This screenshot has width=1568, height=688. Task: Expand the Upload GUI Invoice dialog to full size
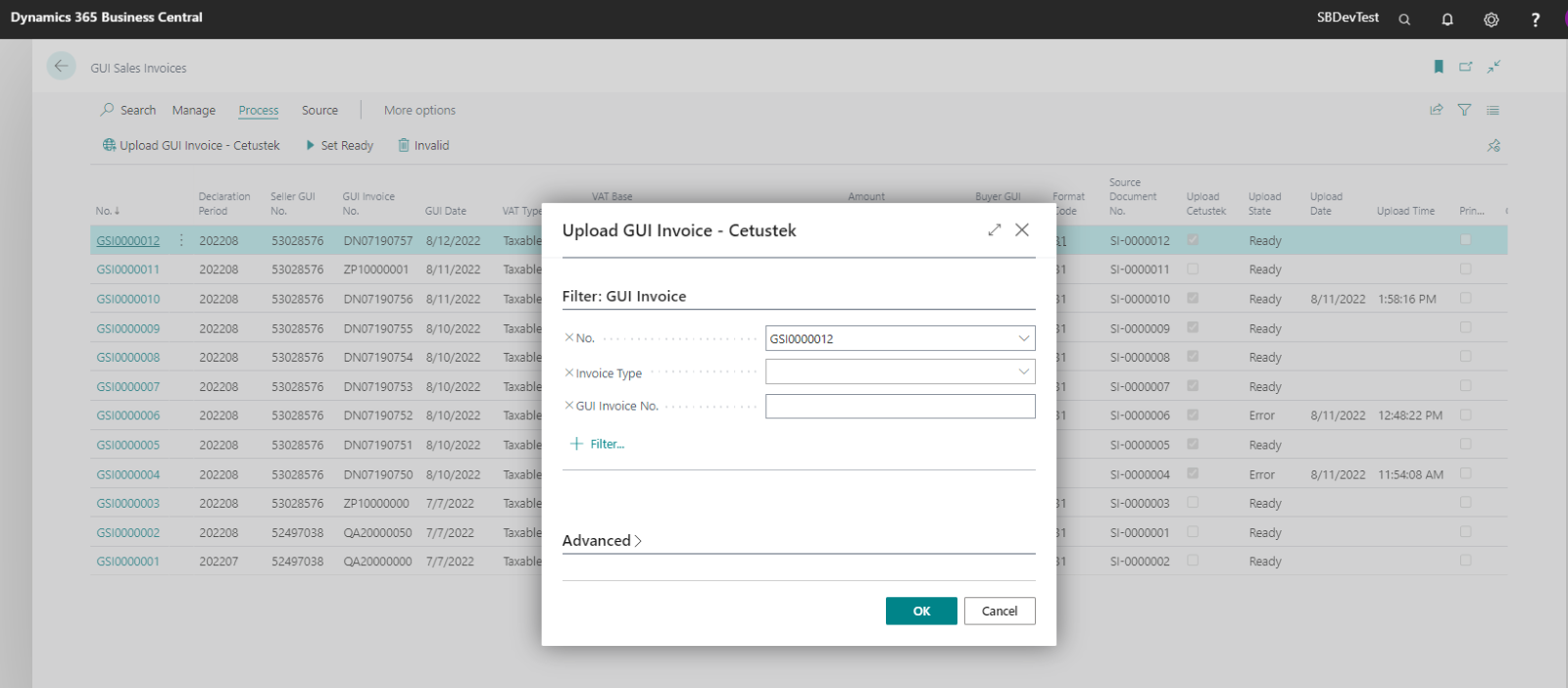tap(994, 229)
